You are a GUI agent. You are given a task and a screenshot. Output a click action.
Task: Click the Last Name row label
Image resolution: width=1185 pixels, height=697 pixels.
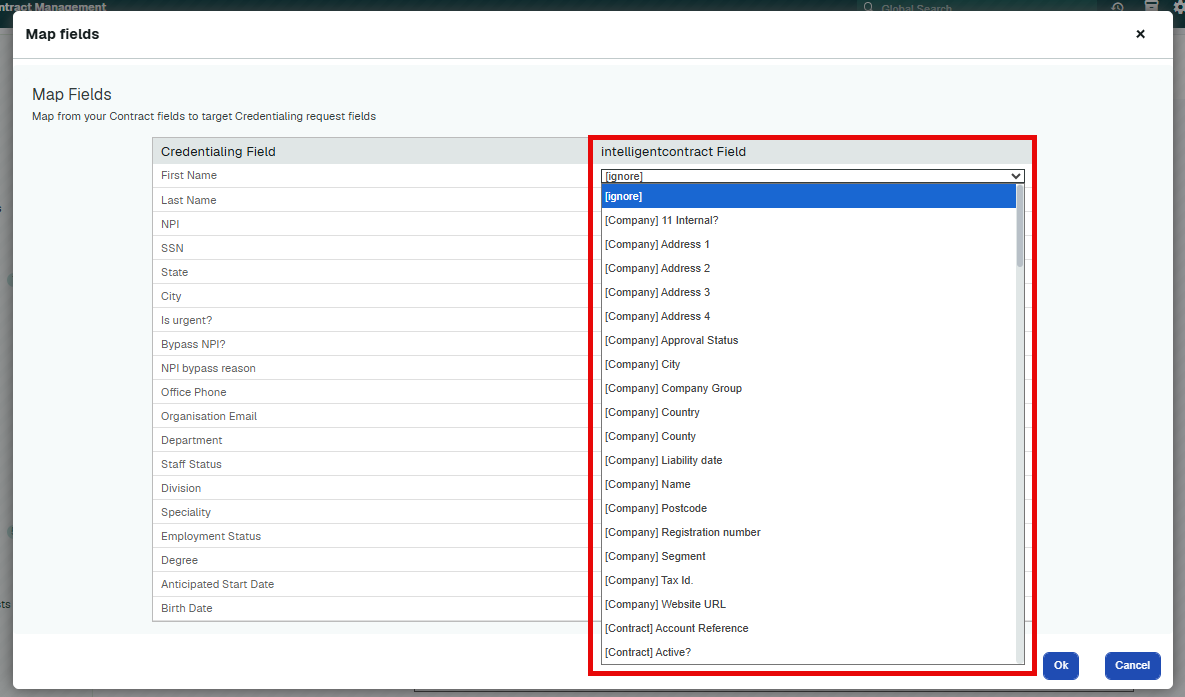189,200
